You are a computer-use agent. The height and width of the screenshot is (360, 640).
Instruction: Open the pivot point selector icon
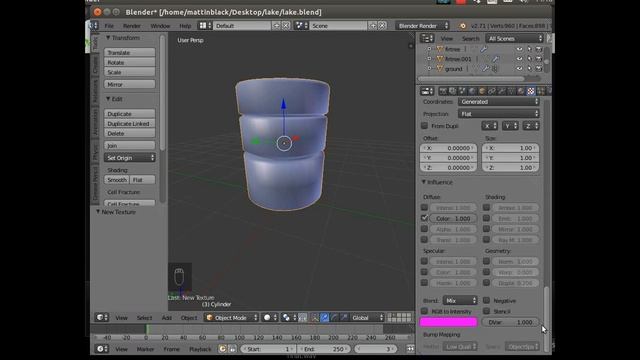tap(289, 317)
